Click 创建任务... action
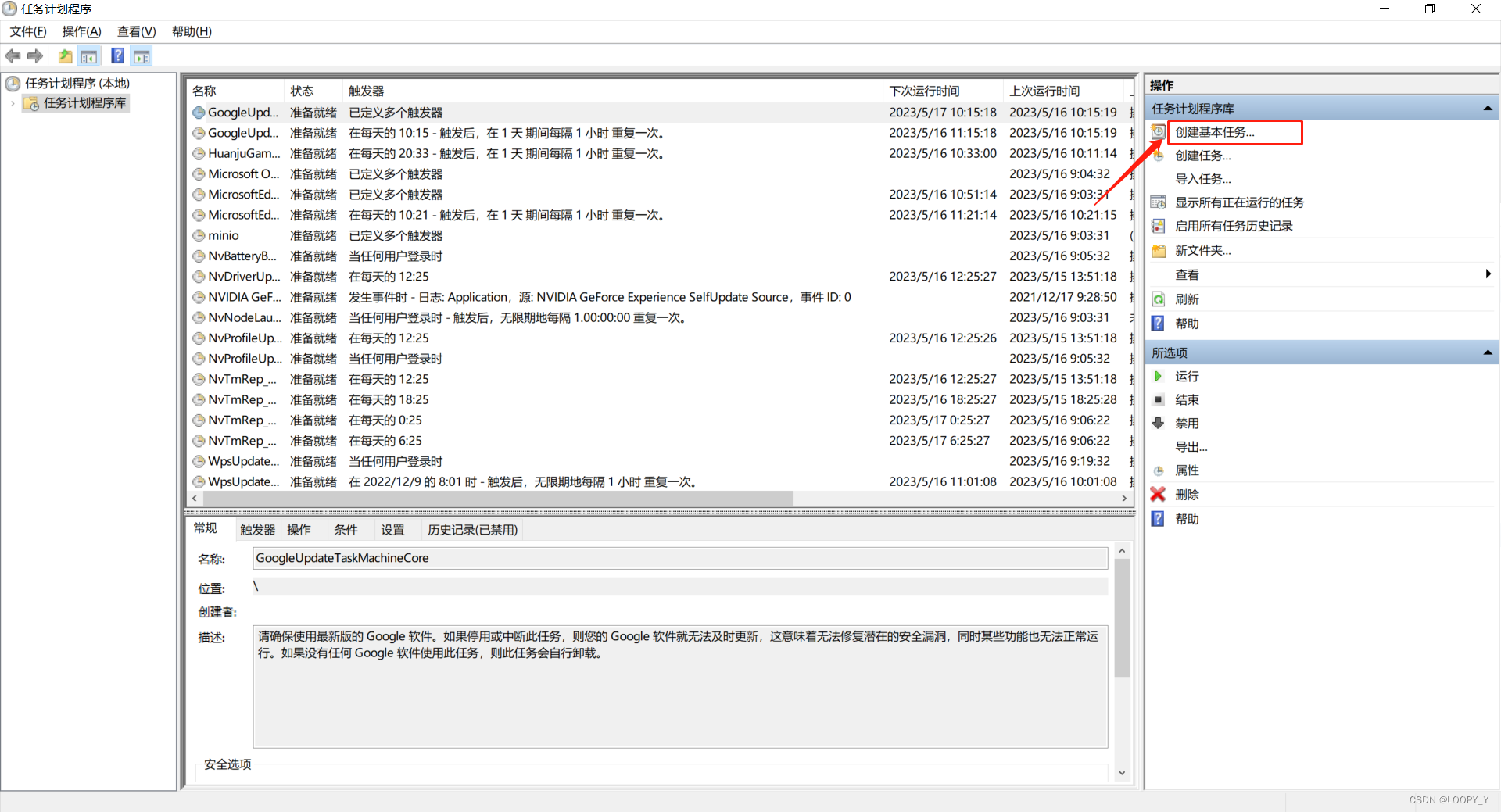 click(1203, 156)
